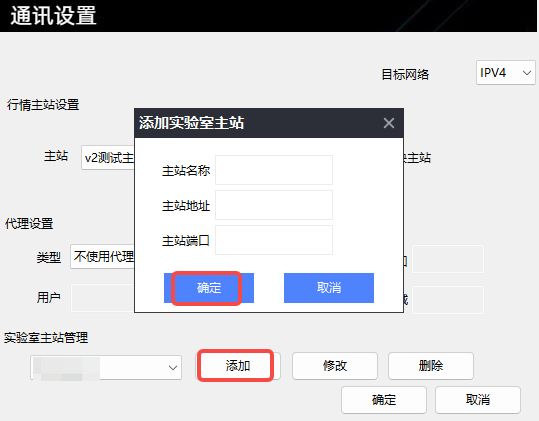Confirm with the blue 确定 button
Image resolution: width=539 pixels, height=421 pixels.
[x=209, y=288]
